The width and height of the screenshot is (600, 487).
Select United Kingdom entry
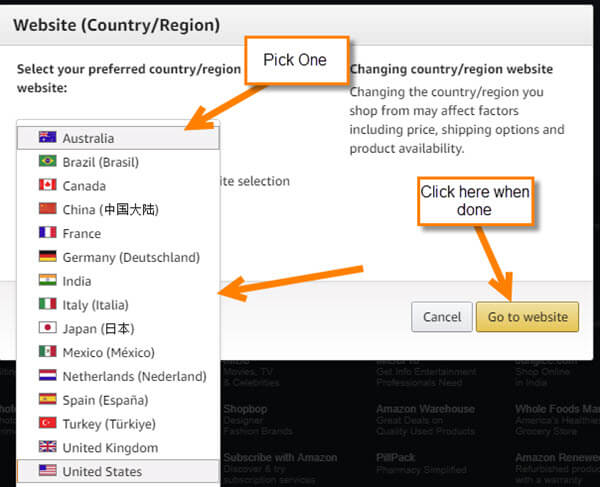(118, 447)
